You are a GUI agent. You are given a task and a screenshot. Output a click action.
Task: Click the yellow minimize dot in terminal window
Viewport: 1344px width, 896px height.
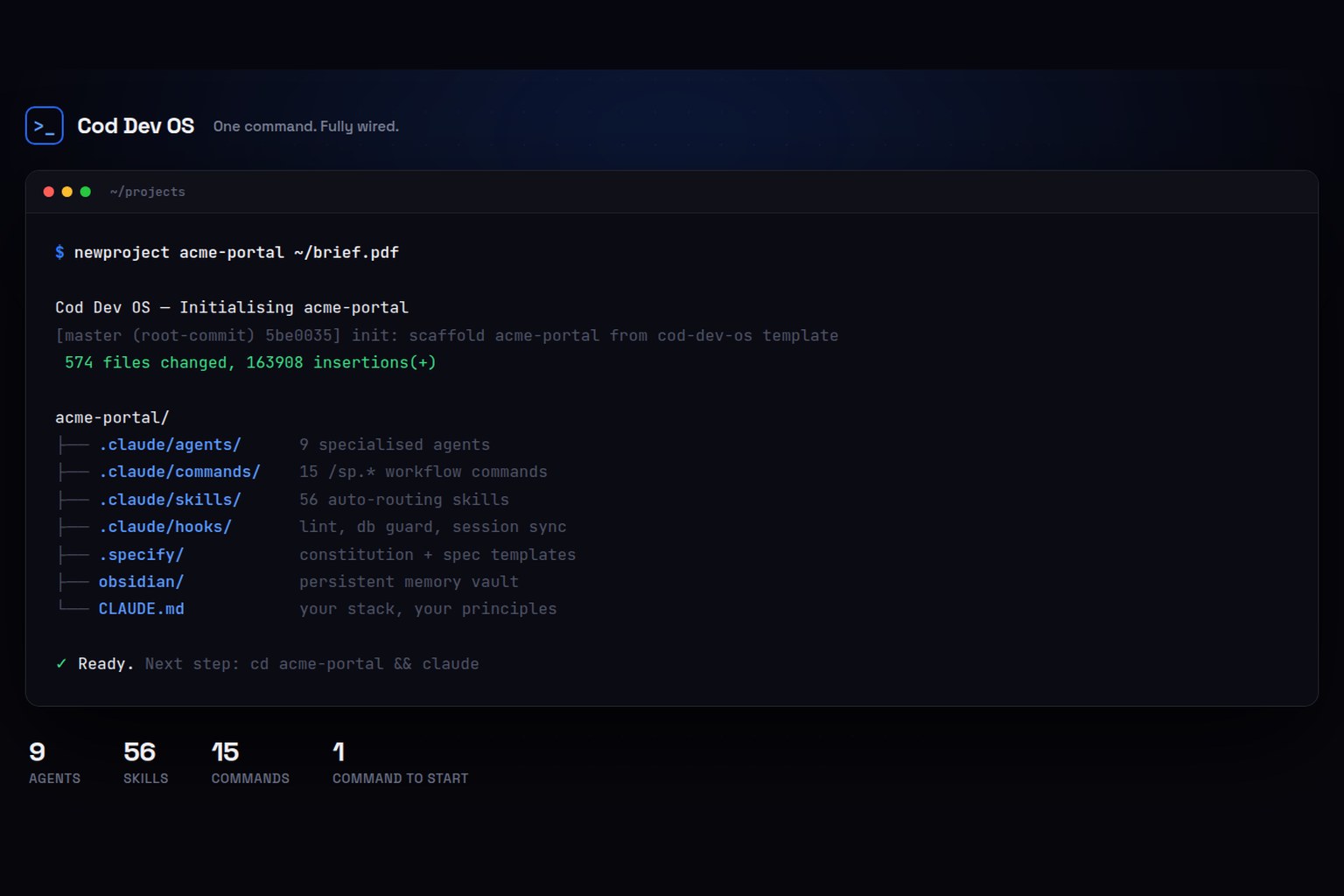(x=67, y=192)
